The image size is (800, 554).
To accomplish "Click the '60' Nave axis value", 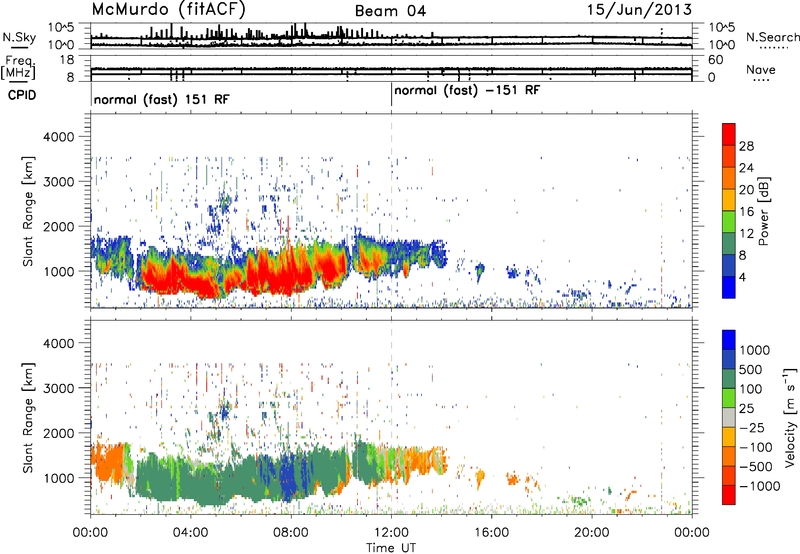I will tap(716, 60).
